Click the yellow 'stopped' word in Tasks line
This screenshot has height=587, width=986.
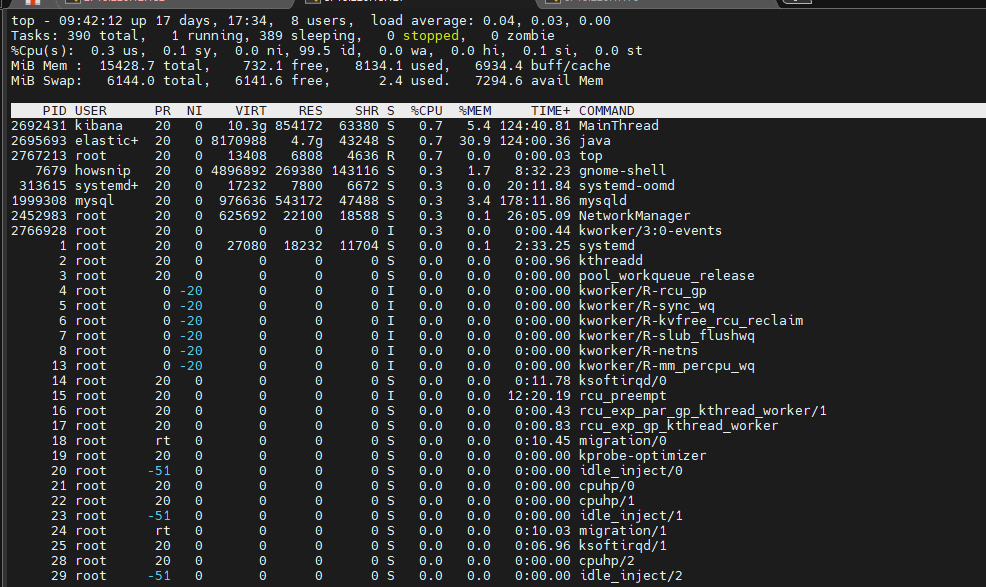(431, 36)
